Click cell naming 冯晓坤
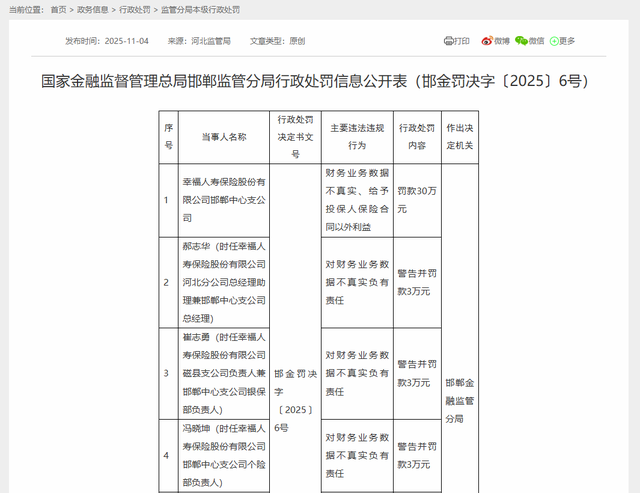 (224, 455)
